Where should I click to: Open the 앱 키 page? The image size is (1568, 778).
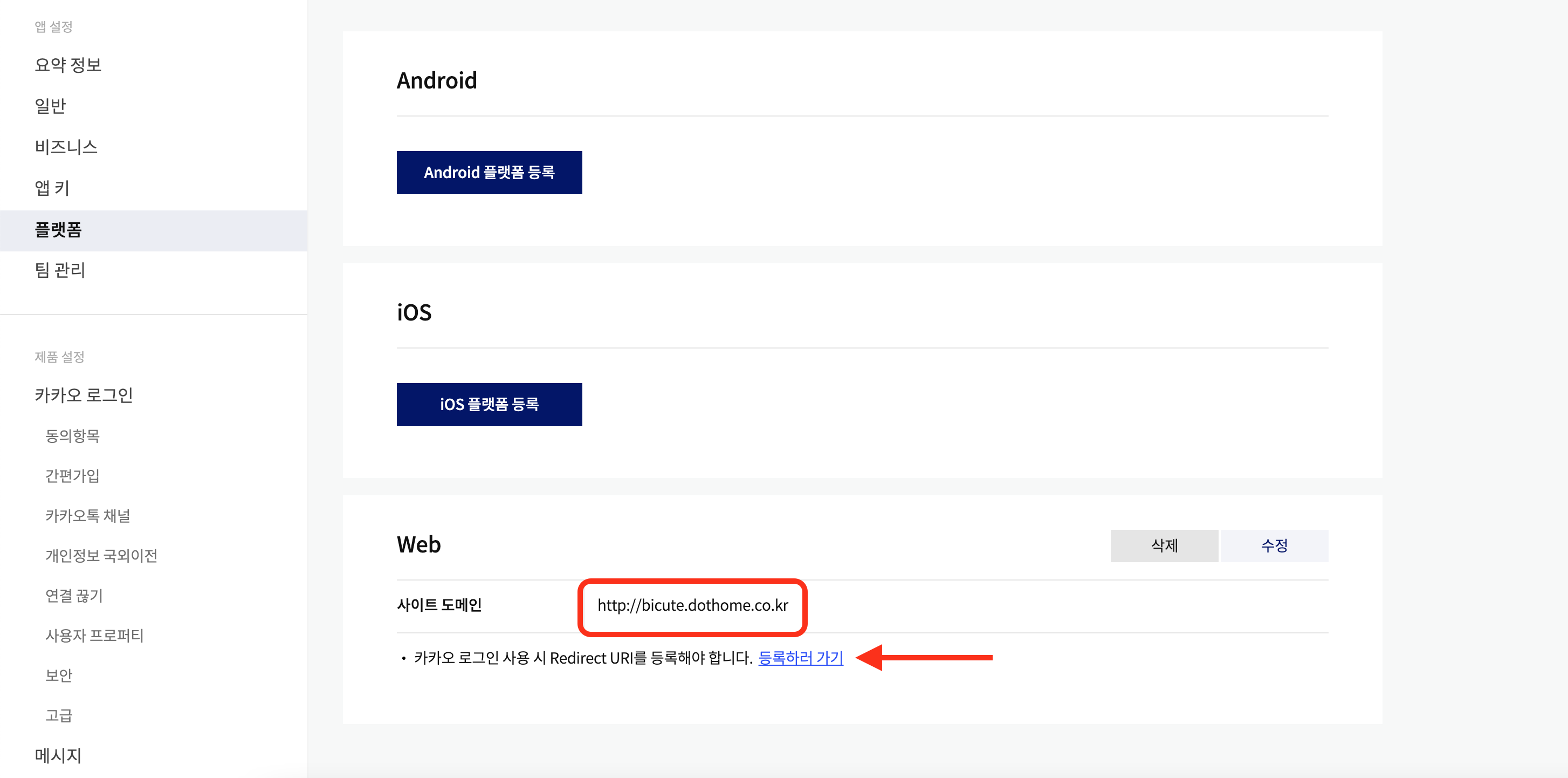(x=52, y=188)
